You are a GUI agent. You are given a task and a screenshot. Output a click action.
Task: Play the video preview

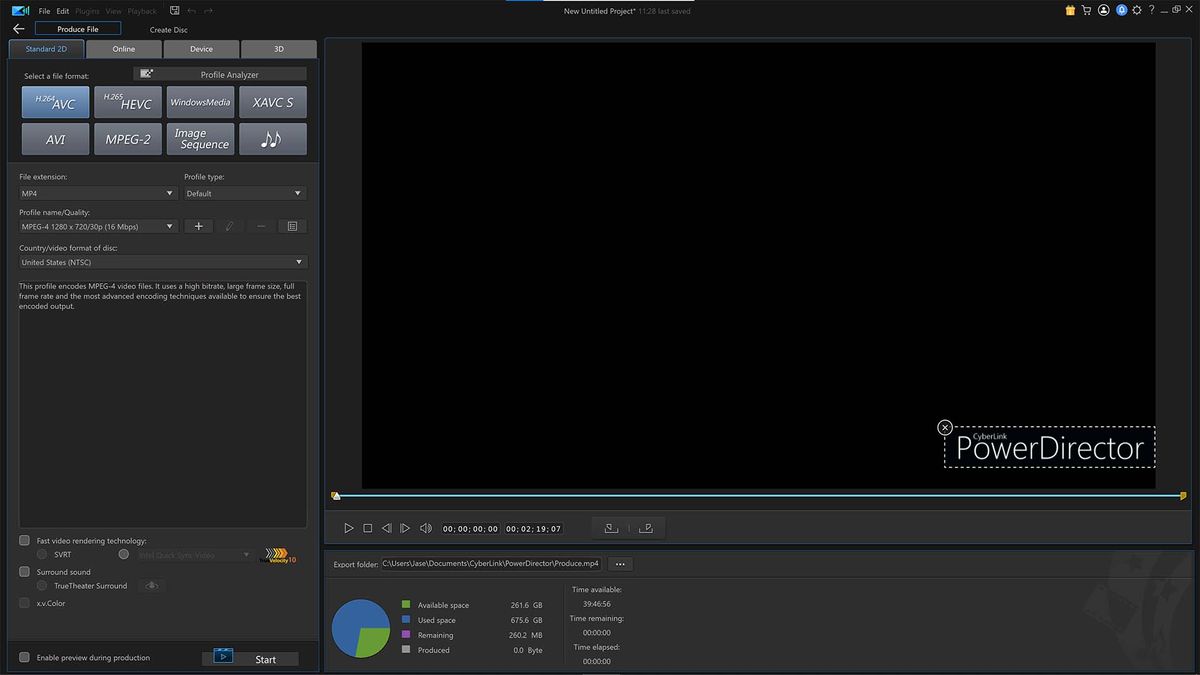tap(348, 527)
